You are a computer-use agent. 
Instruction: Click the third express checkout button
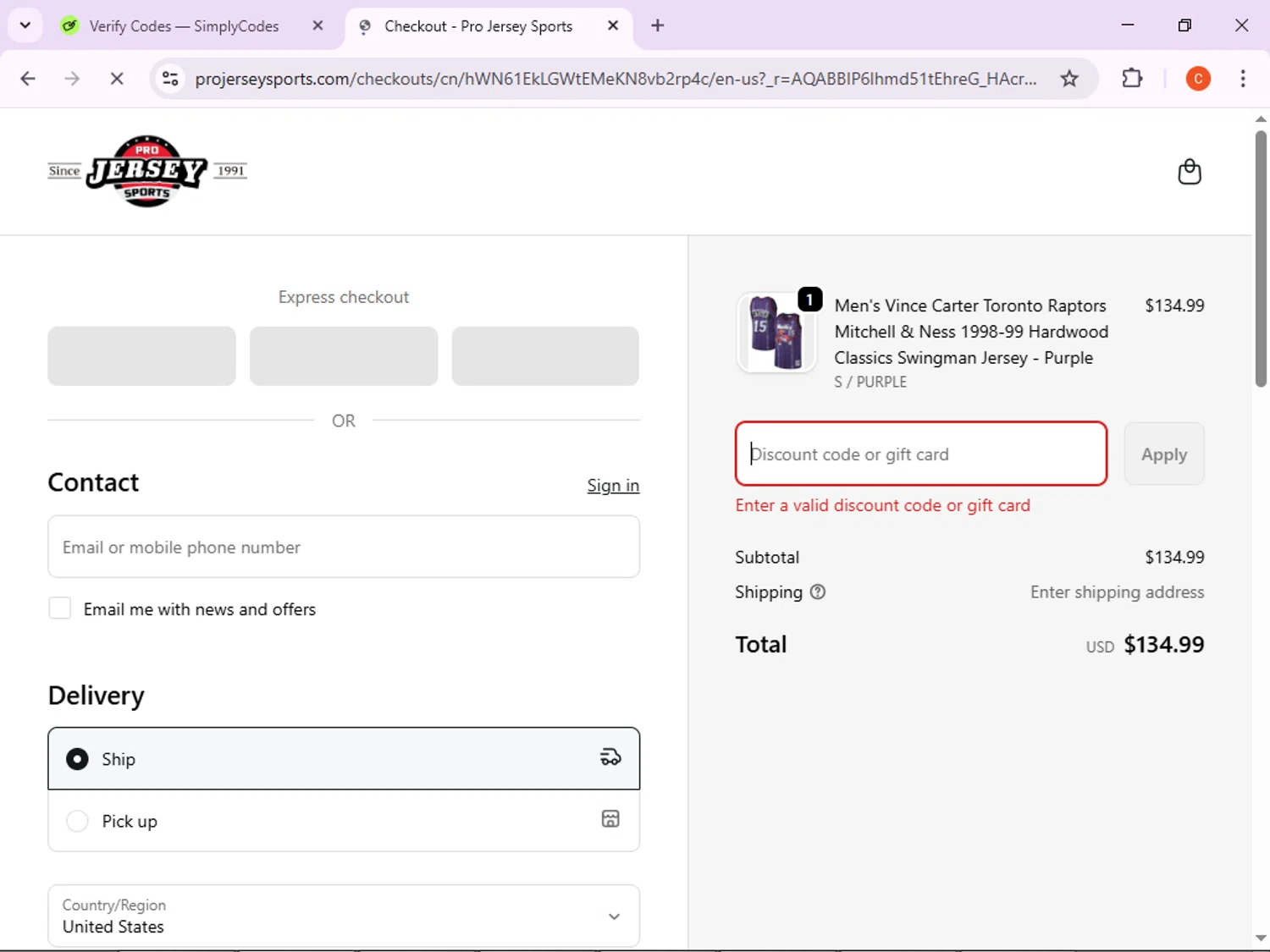(545, 356)
